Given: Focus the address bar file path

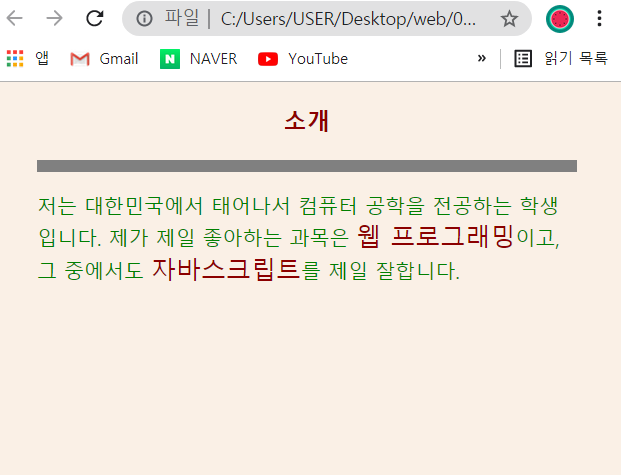Looking at the screenshot, I should pyautogui.click(x=348, y=19).
